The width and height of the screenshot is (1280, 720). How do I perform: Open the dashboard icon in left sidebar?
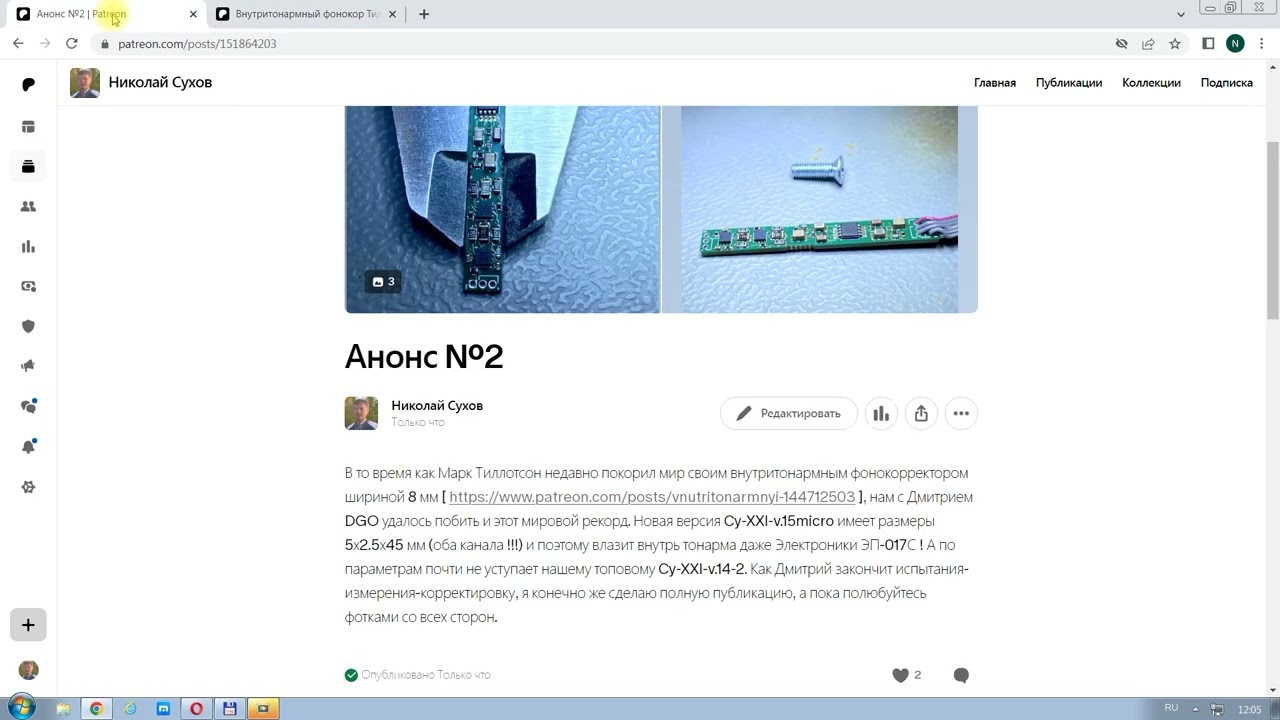point(28,126)
